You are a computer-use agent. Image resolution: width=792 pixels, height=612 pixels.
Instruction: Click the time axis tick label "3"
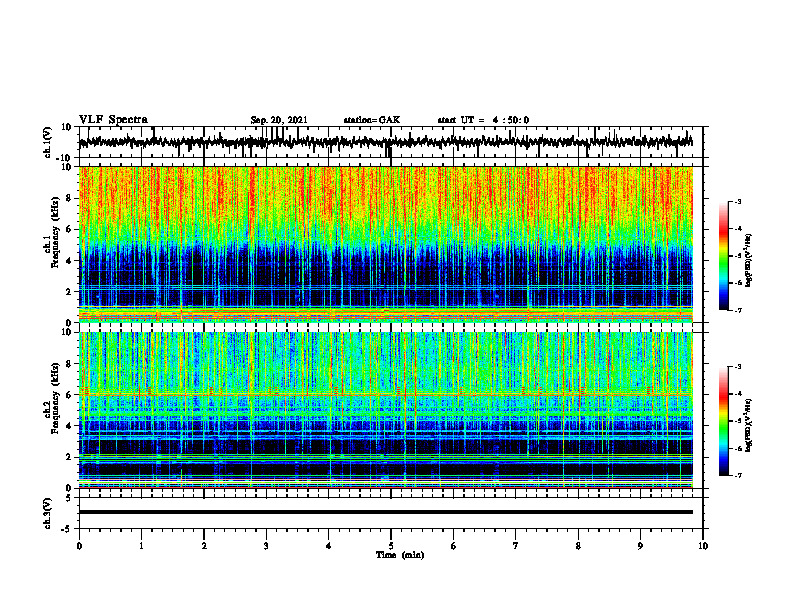tap(266, 546)
